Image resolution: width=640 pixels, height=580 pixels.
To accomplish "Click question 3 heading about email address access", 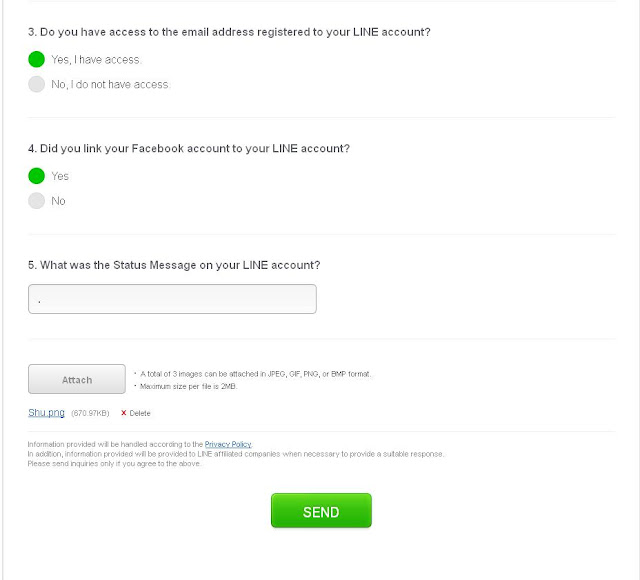I will click(x=229, y=32).
